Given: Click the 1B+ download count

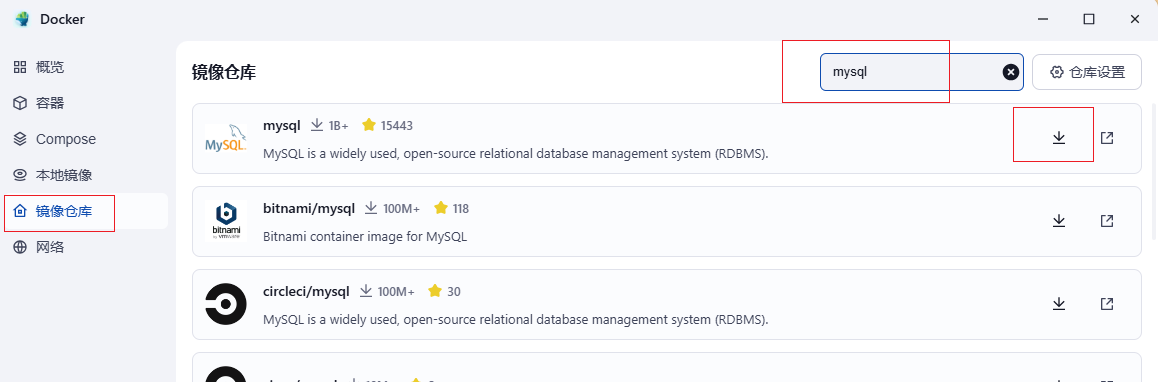Looking at the screenshot, I should click(338, 126).
